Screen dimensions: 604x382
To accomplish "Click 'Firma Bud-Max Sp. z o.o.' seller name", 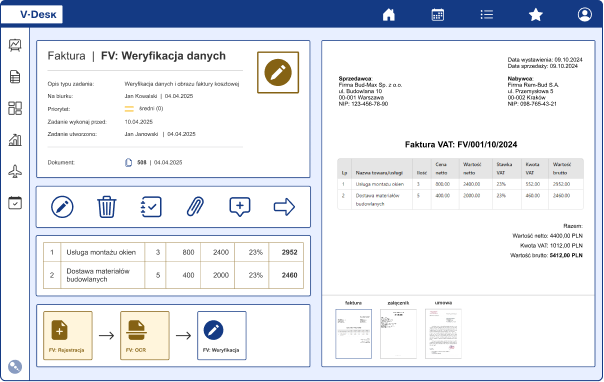I will pyautogui.click(x=370, y=85).
